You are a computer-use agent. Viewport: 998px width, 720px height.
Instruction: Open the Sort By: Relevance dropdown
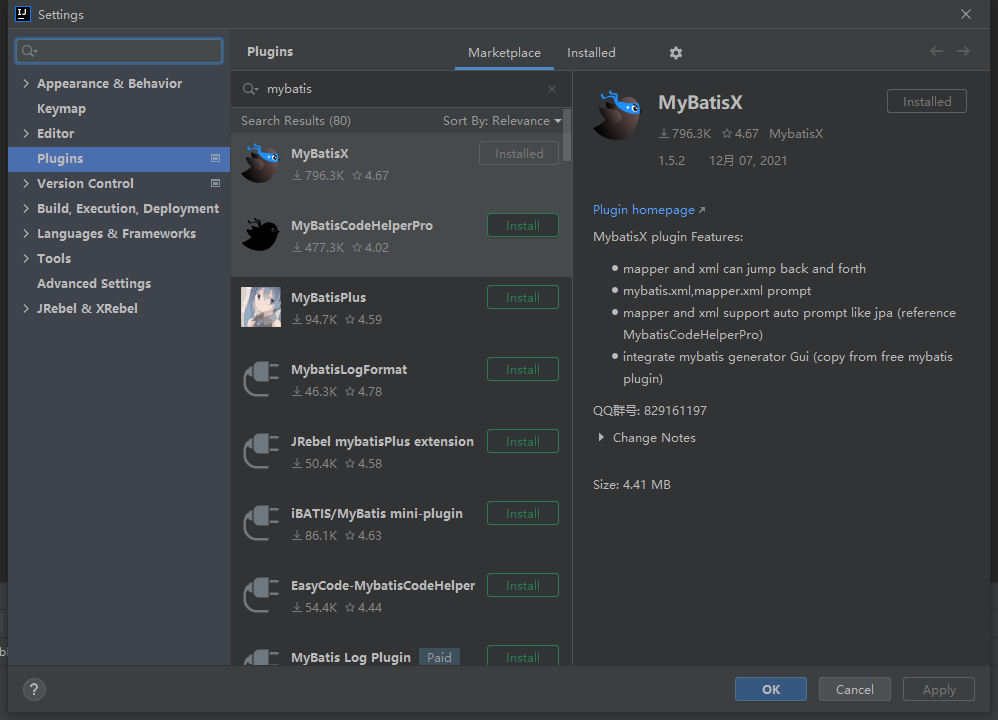click(502, 121)
